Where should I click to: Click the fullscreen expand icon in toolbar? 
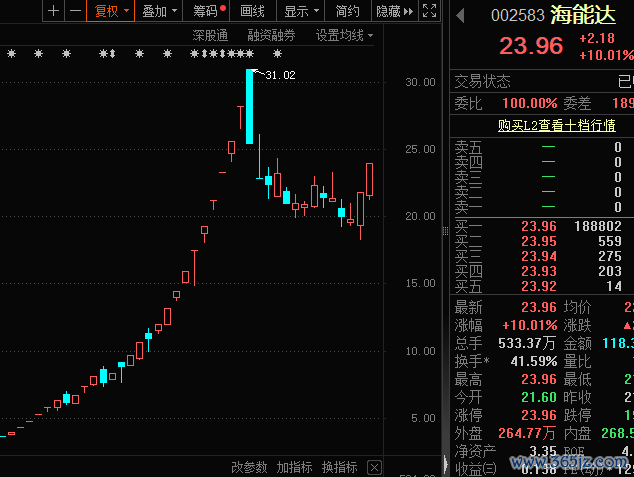tap(429, 11)
